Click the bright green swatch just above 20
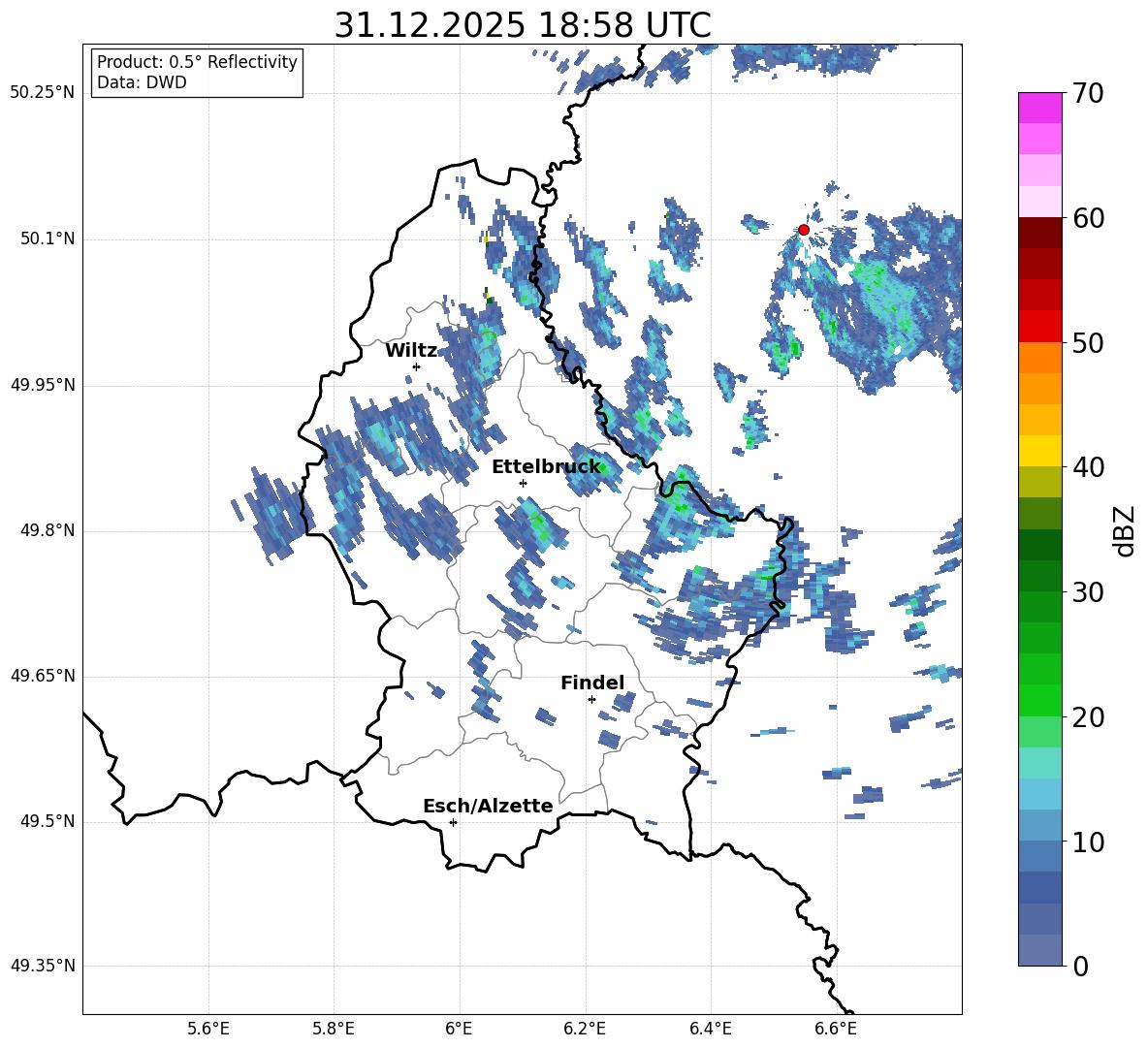 (1040, 700)
